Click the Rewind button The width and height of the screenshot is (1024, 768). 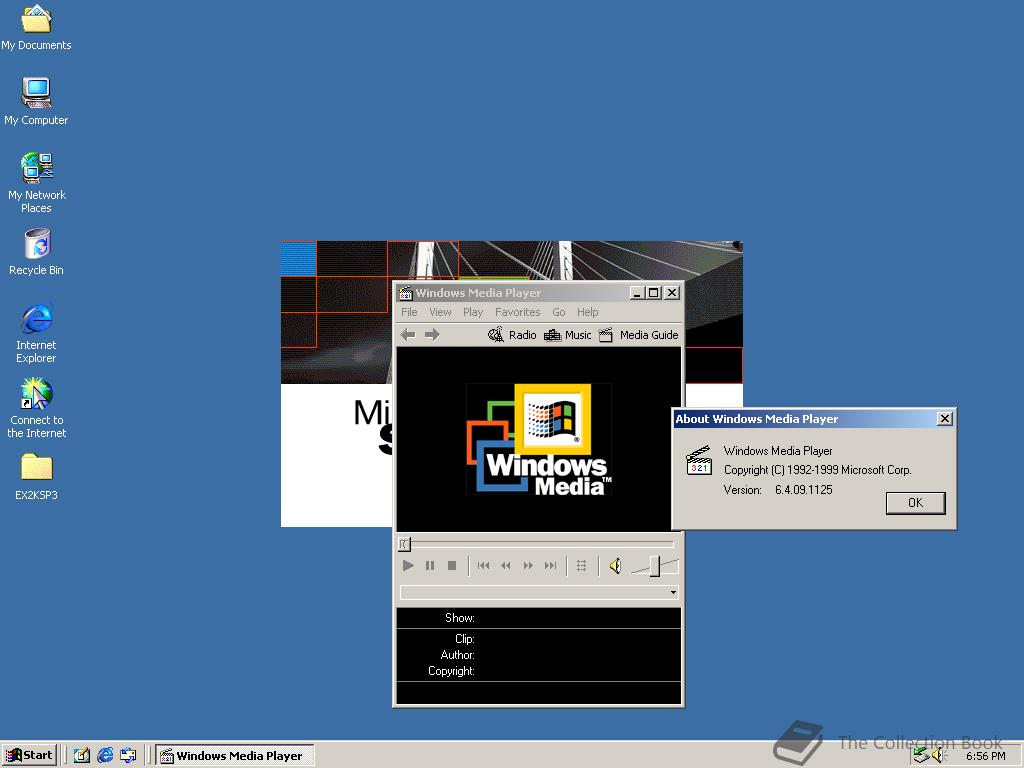coord(505,566)
